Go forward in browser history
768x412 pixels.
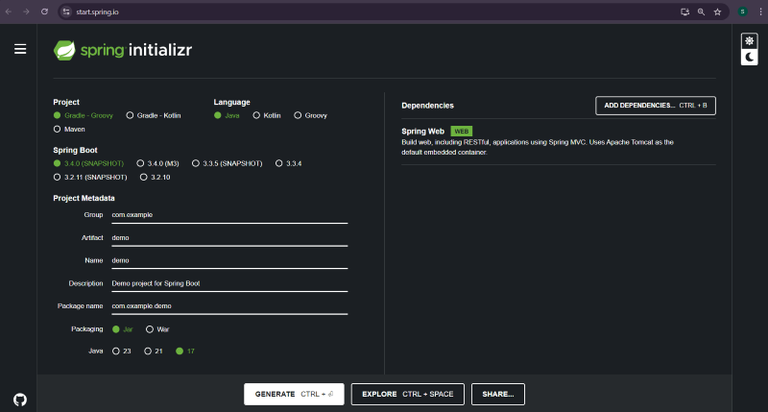(x=26, y=12)
